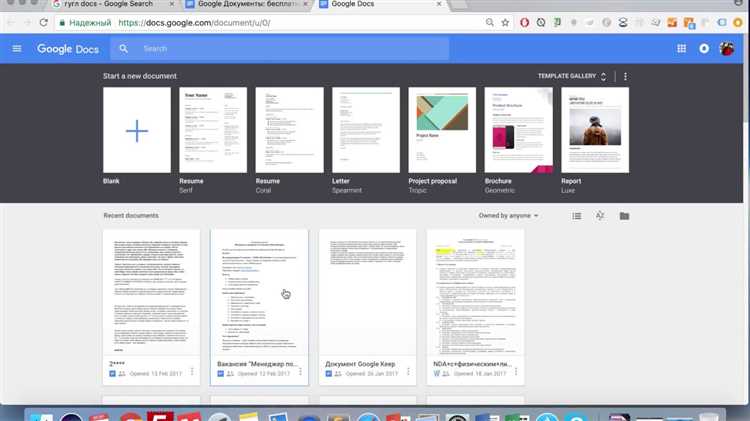Open the notifications bell in Docs header
The height and width of the screenshot is (421, 750).
pyautogui.click(x=704, y=48)
